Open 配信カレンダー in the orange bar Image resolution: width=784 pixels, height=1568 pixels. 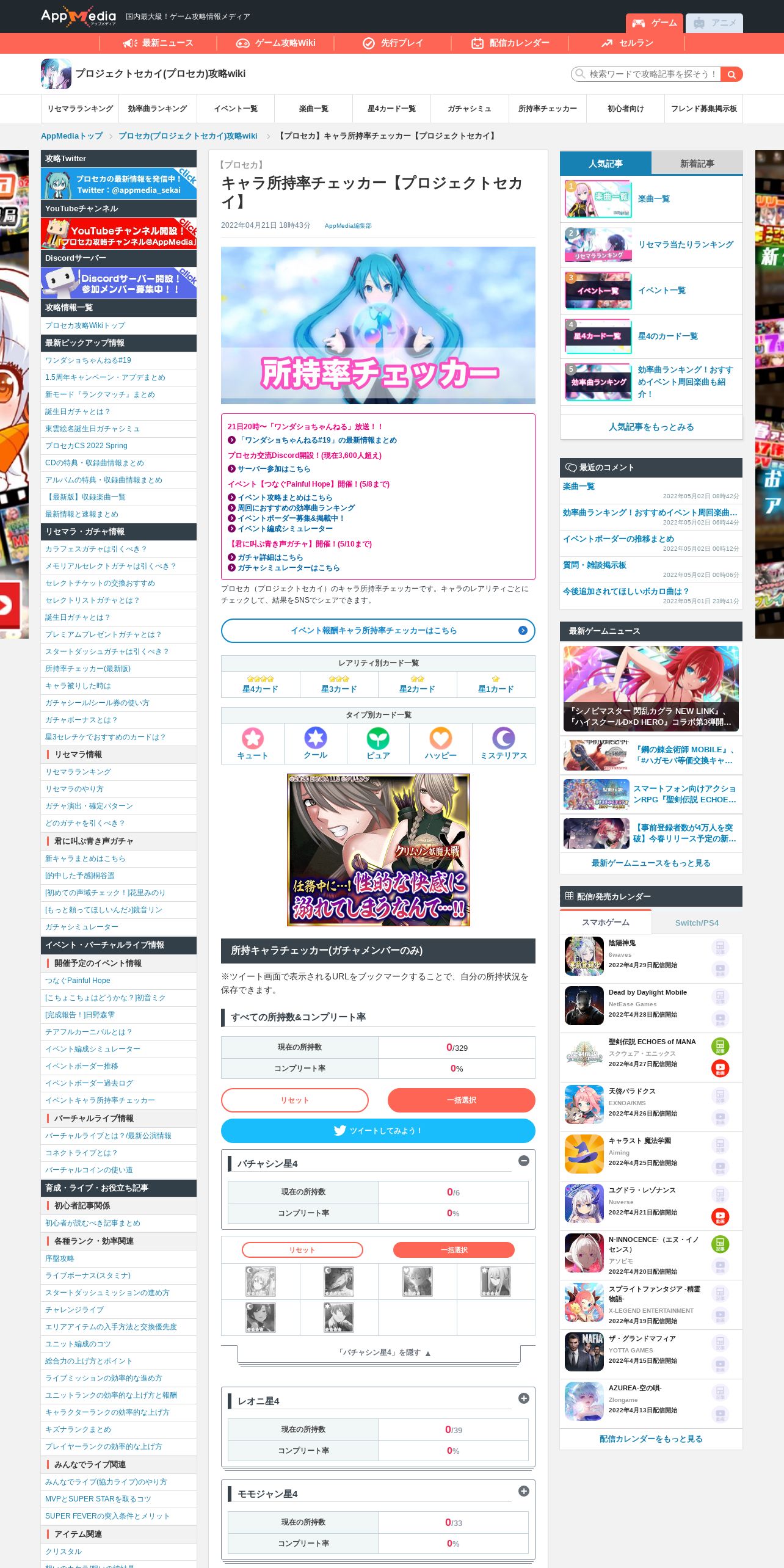[510, 43]
